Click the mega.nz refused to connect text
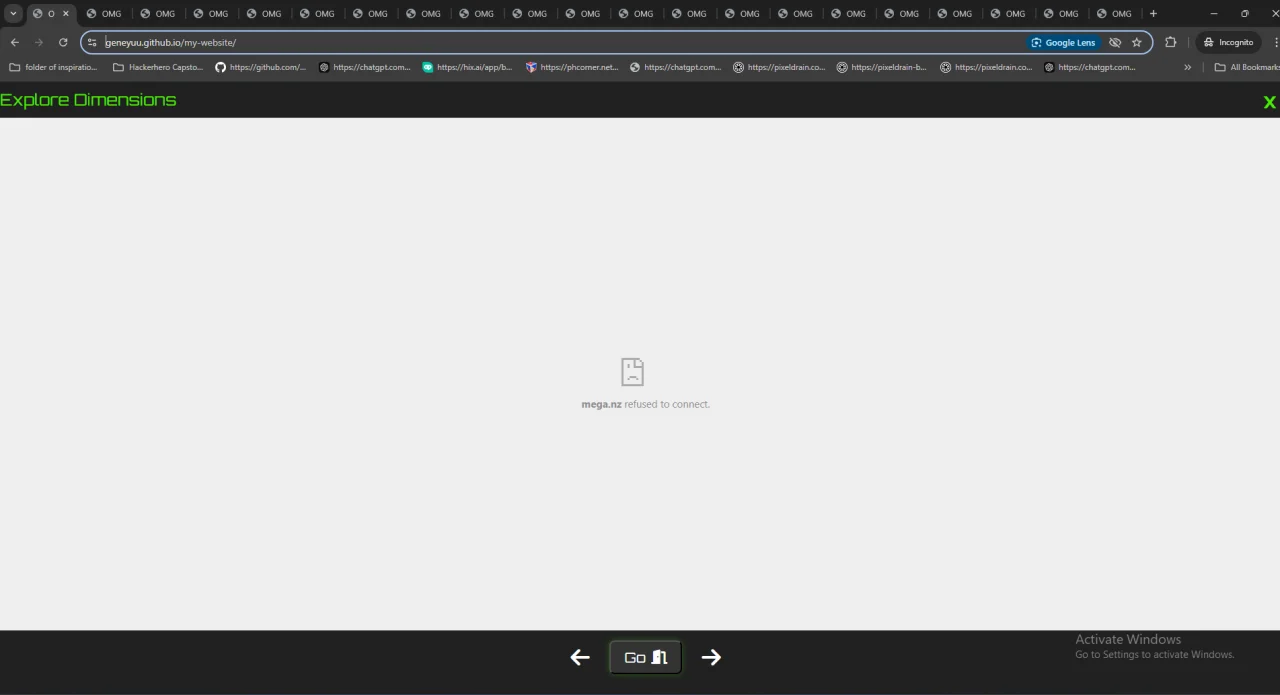Screen dimensions: 1280x695 (x=646, y=404)
